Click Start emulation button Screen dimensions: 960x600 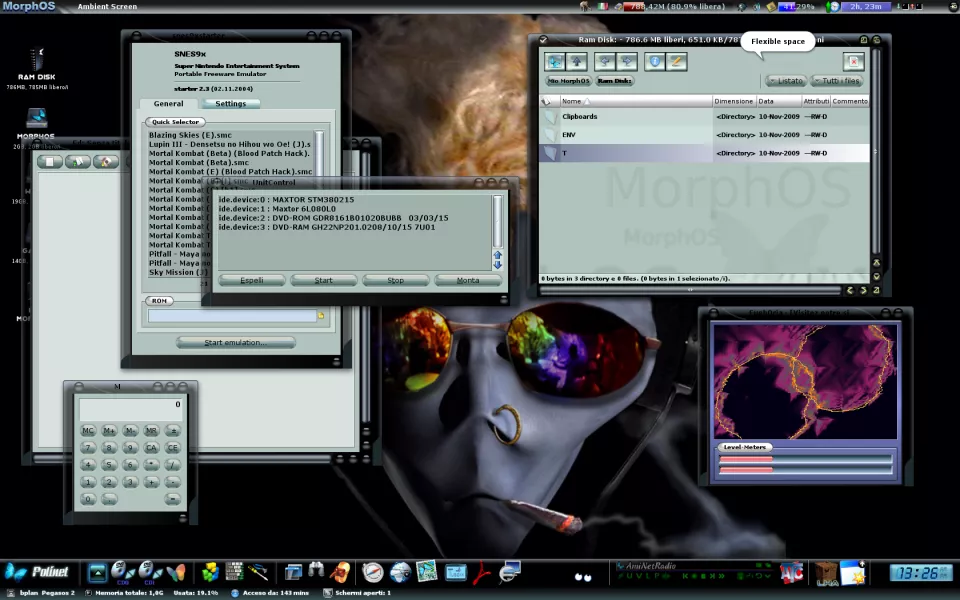(236, 342)
